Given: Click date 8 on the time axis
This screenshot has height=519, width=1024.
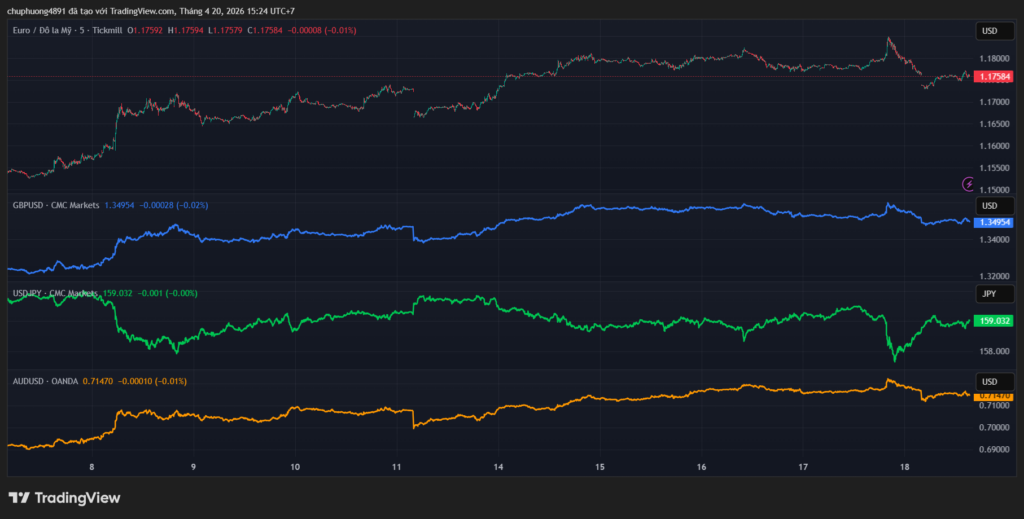Looking at the screenshot, I should pyautogui.click(x=92, y=466).
